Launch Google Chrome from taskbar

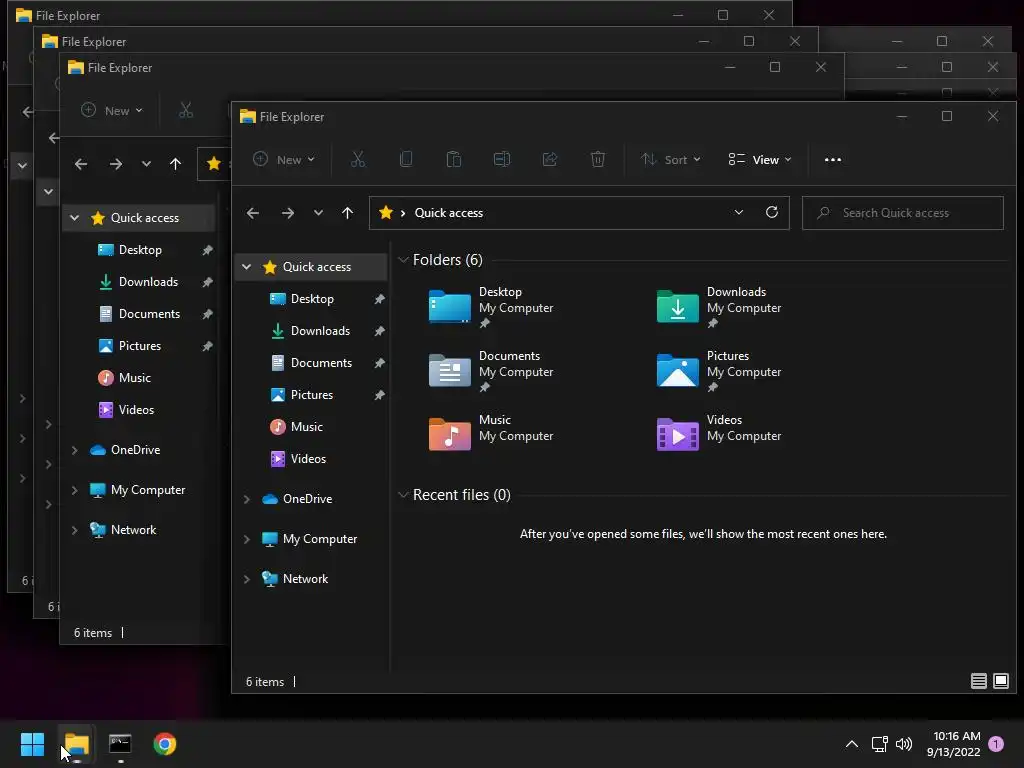[x=165, y=744]
